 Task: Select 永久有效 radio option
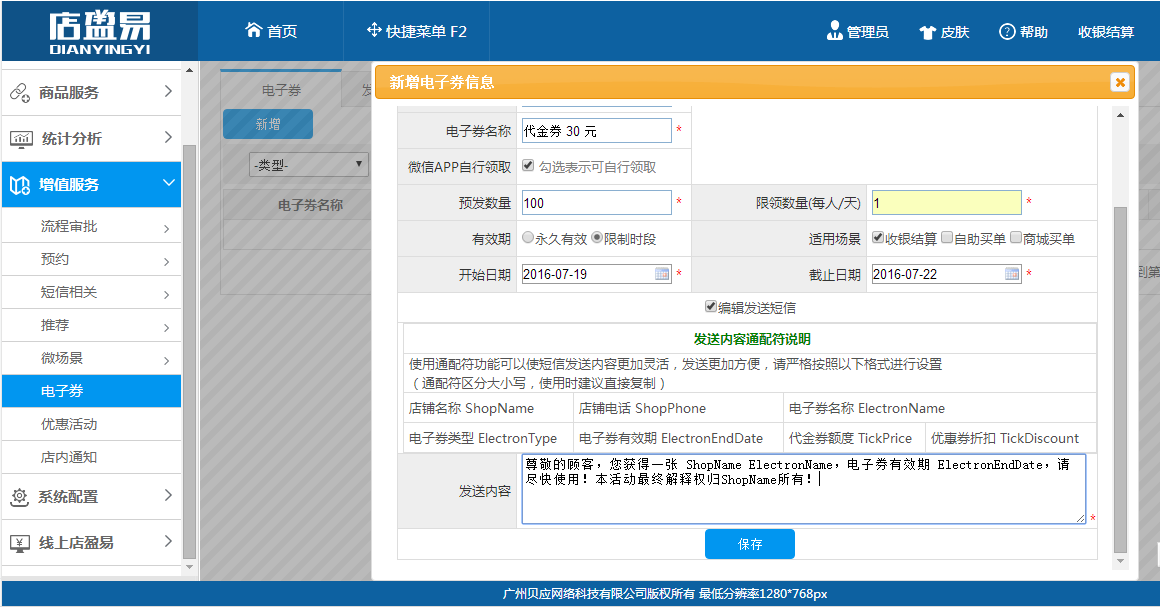coord(527,238)
